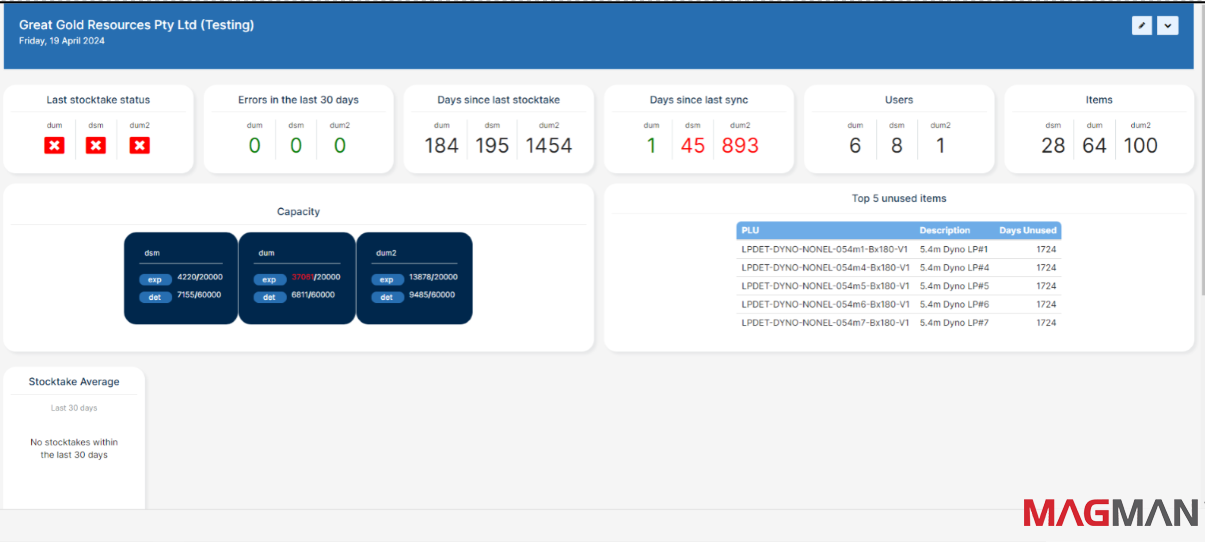Click the red 45 days since sync value

[x=693, y=146]
